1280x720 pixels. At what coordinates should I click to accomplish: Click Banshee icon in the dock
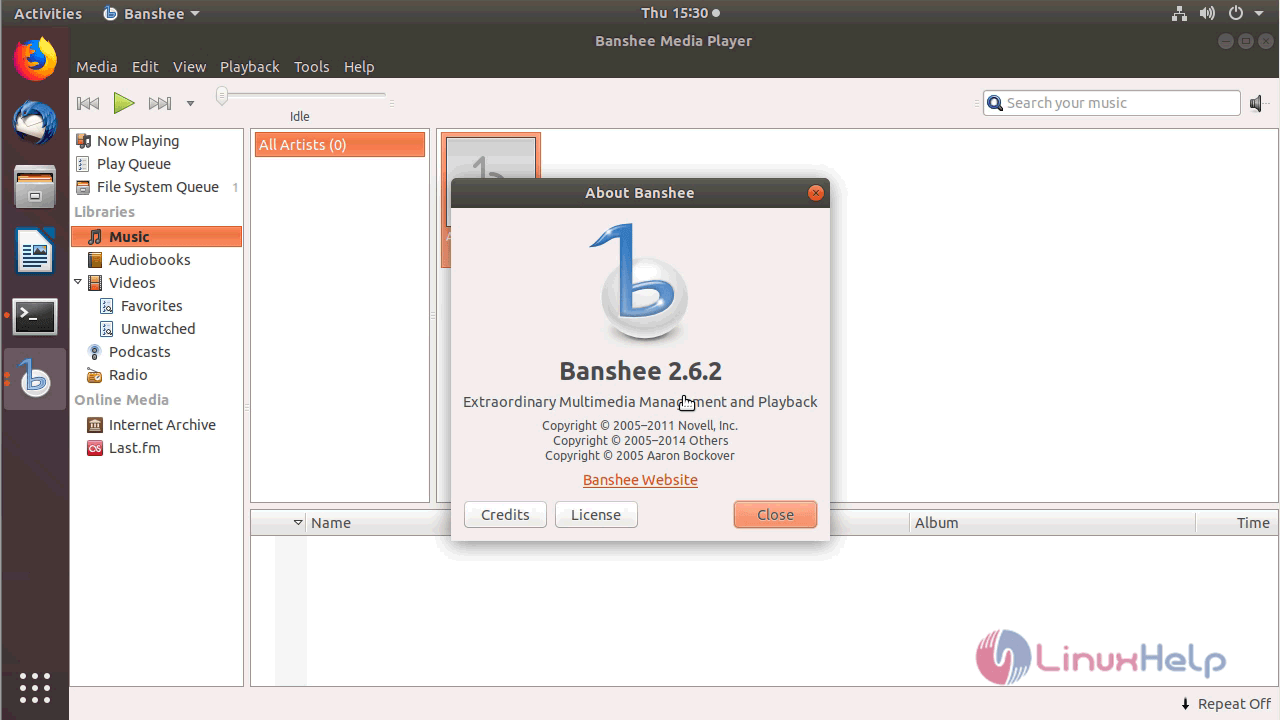35,379
